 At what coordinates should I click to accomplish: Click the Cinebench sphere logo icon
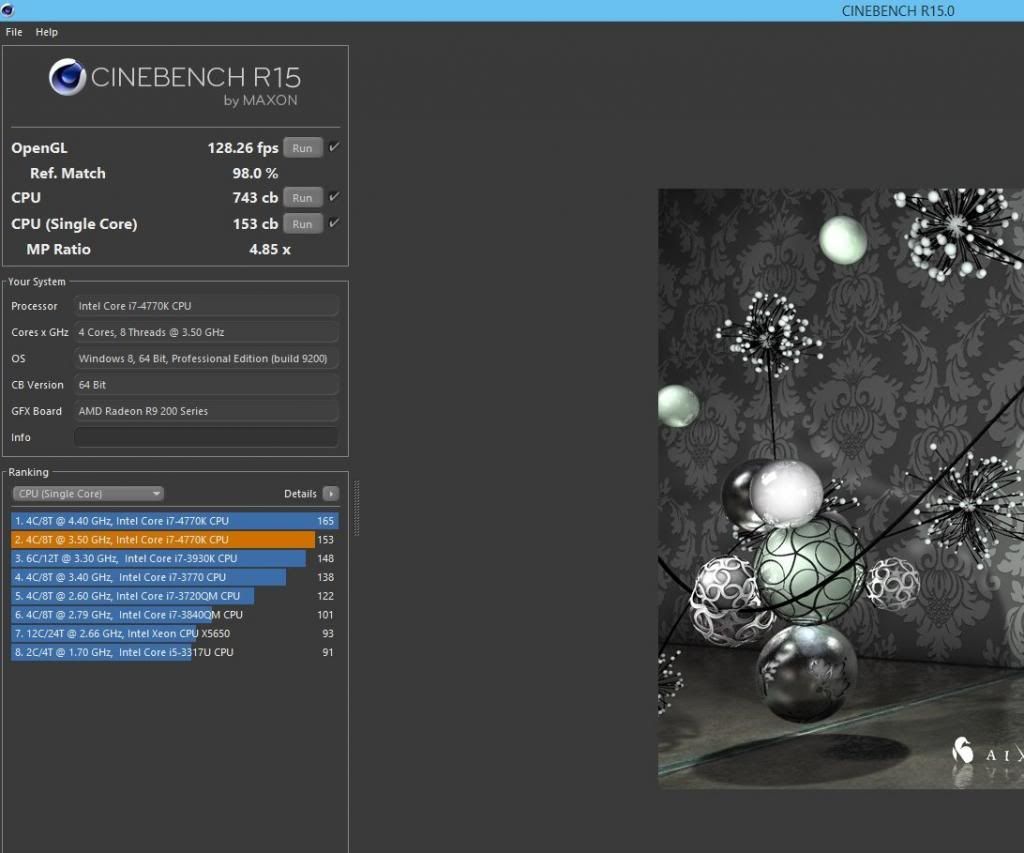(x=67, y=78)
